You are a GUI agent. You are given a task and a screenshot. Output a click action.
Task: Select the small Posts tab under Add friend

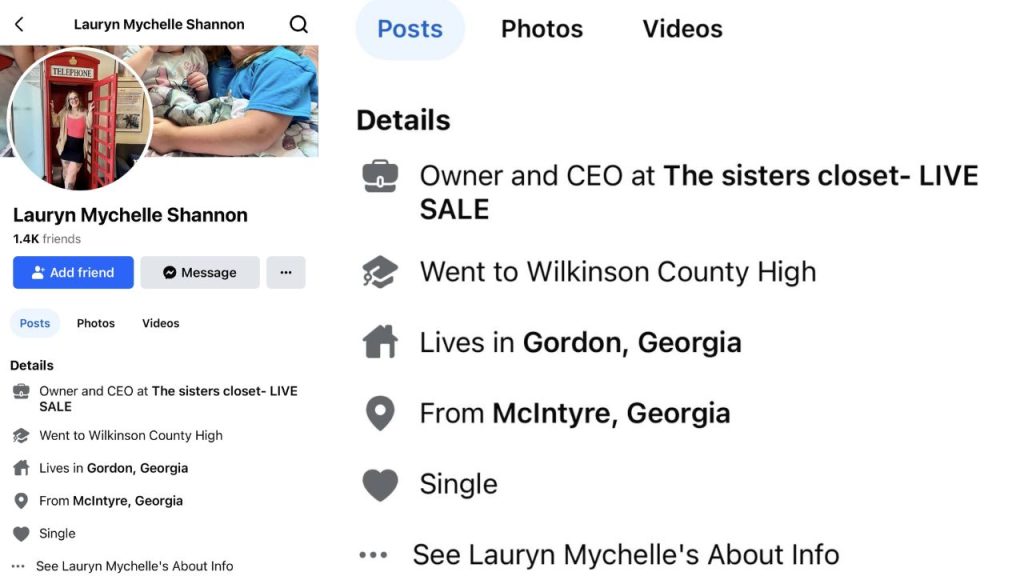point(35,323)
